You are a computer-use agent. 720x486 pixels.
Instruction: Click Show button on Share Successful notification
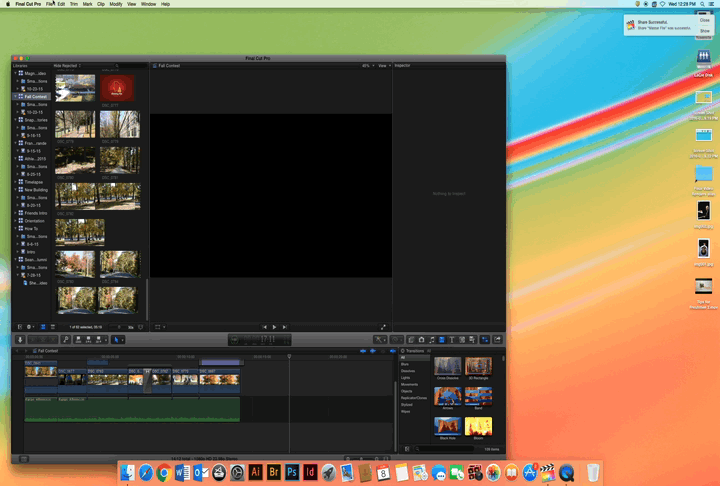[705, 31]
